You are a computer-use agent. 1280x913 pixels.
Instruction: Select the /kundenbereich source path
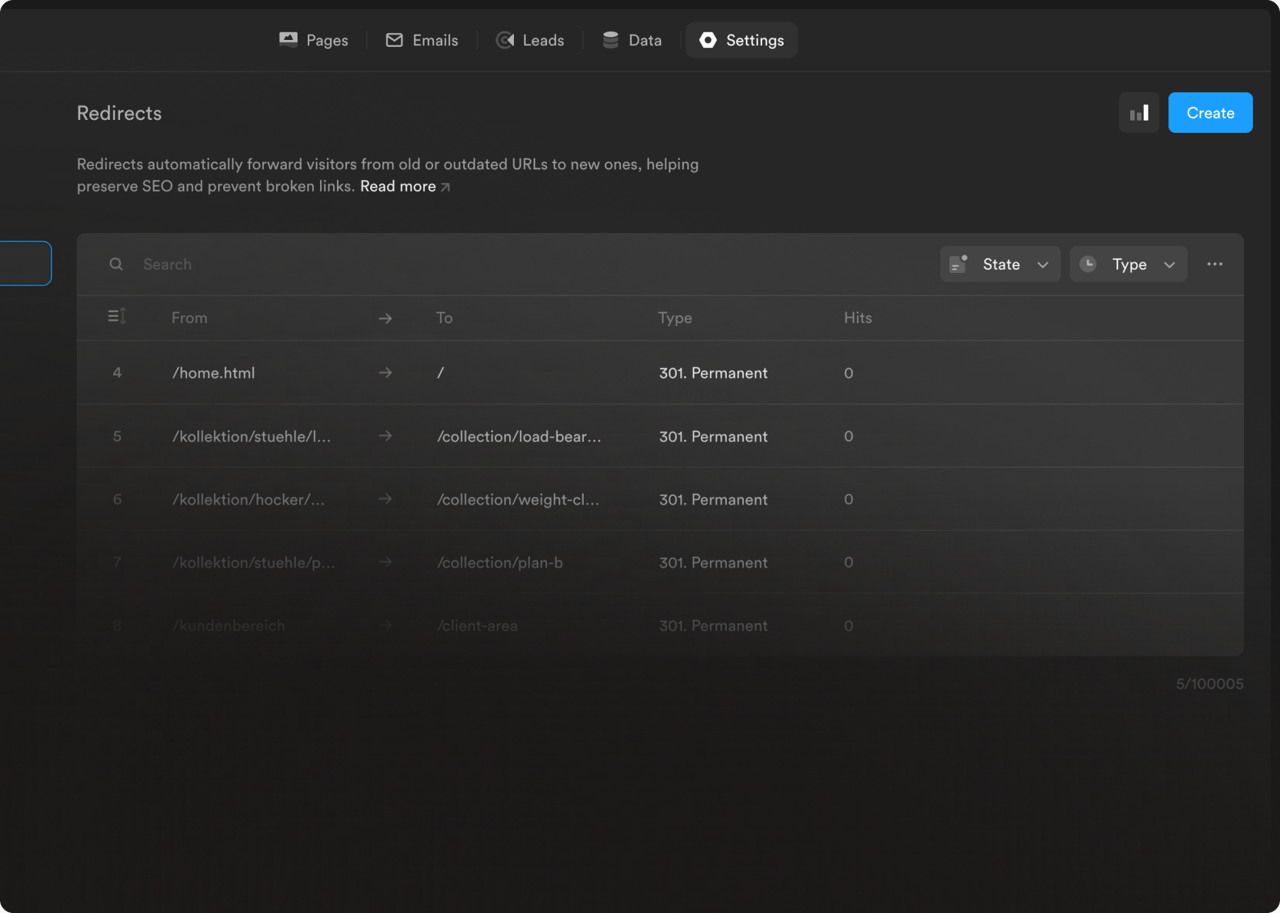(x=228, y=625)
